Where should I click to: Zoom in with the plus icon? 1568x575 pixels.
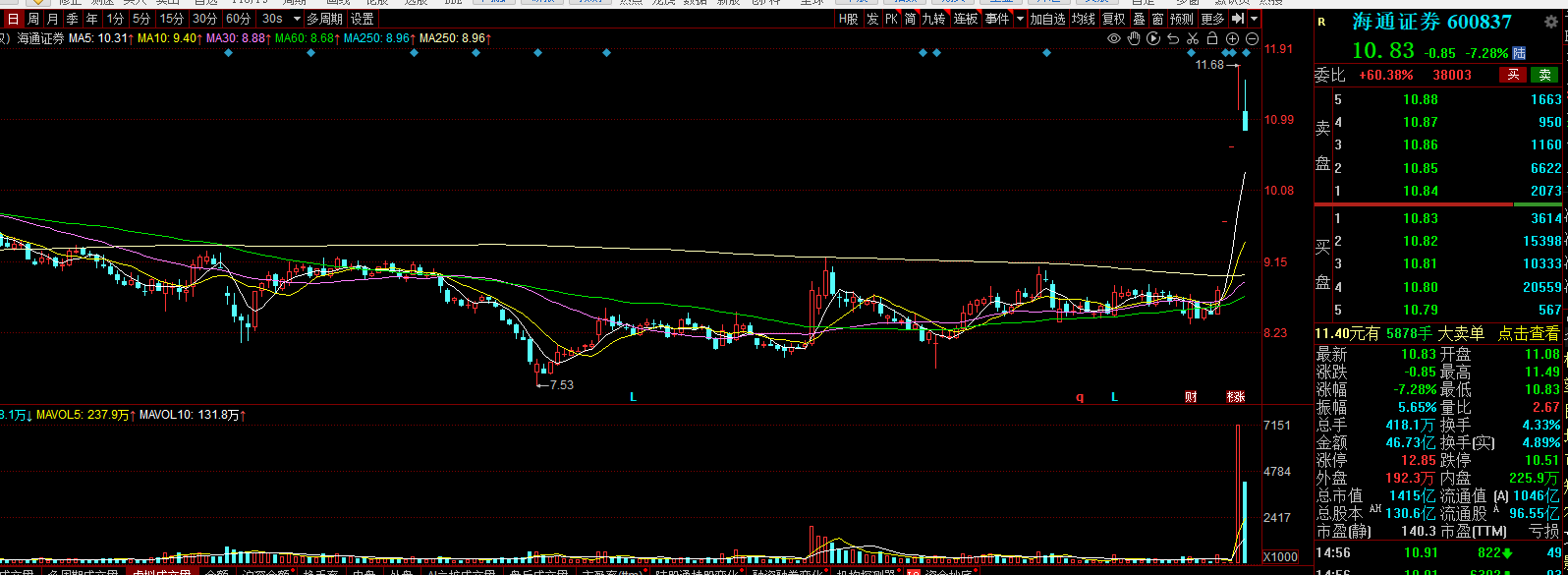coord(1232,38)
